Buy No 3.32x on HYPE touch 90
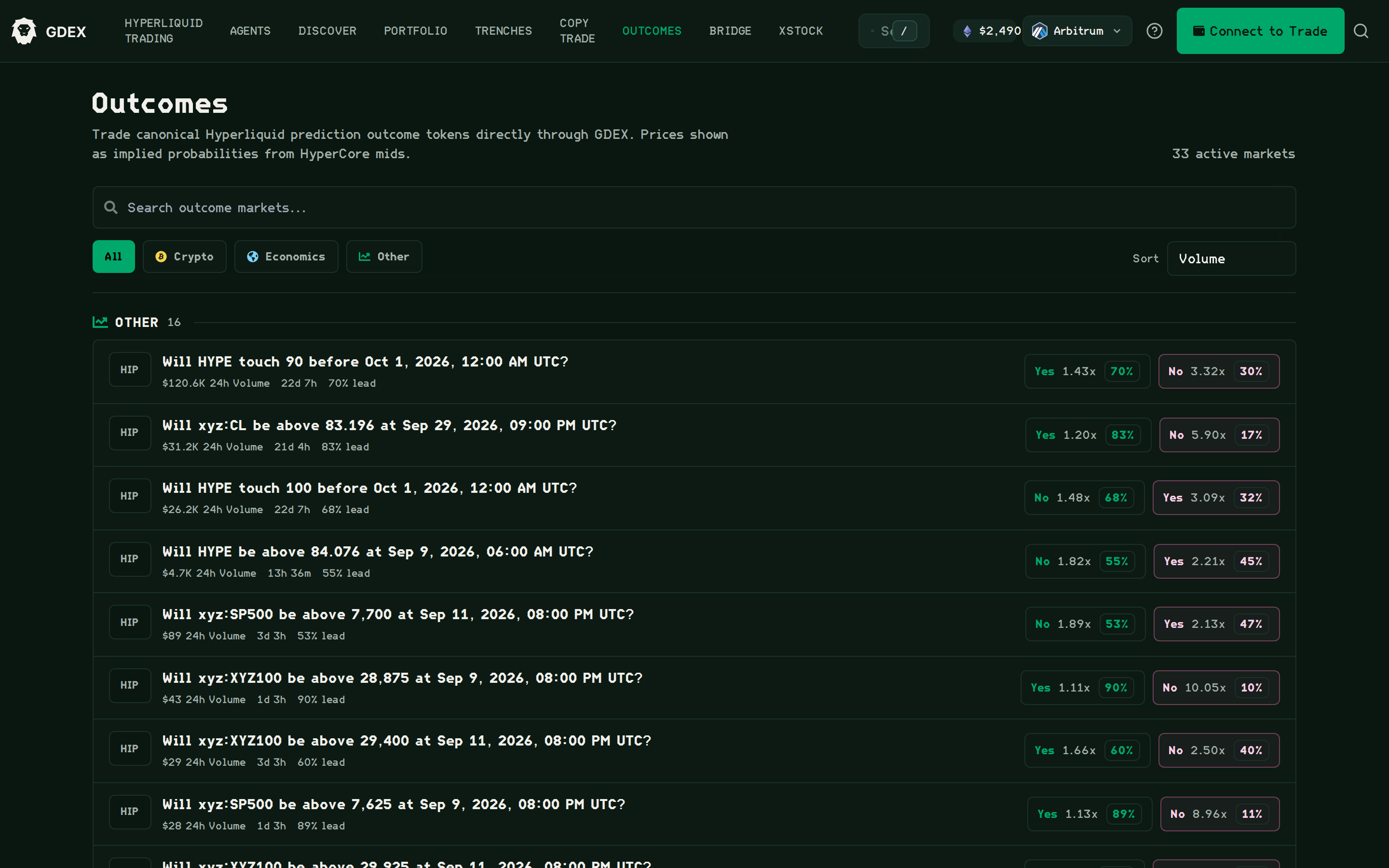Viewport: 1389px width, 868px height. pyautogui.click(x=1219, y=371)
